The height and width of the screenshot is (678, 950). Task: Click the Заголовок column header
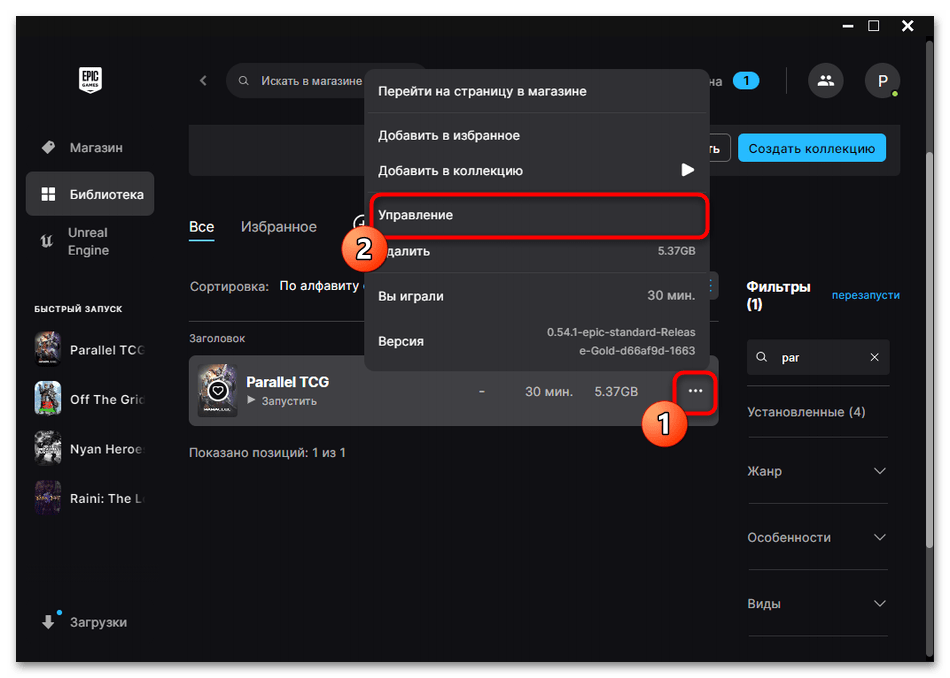tap(217, 338)
